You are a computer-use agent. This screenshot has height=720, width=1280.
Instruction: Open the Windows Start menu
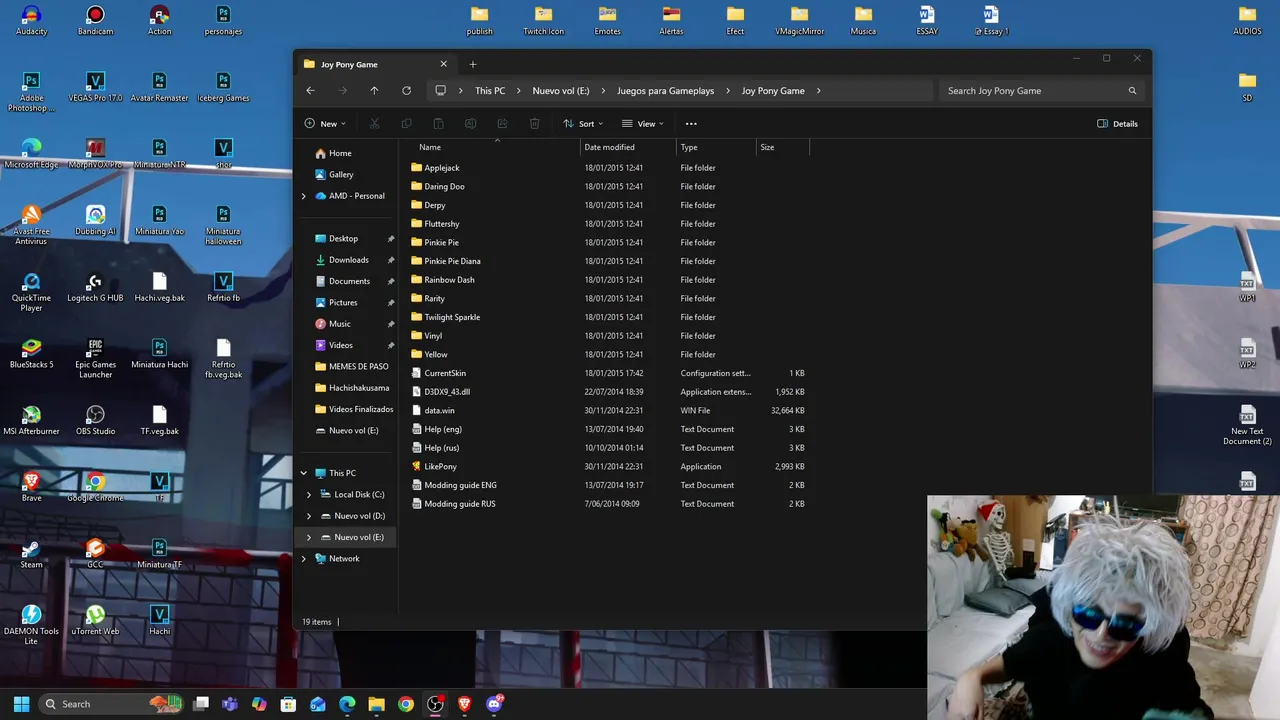[x=21, y=704]
